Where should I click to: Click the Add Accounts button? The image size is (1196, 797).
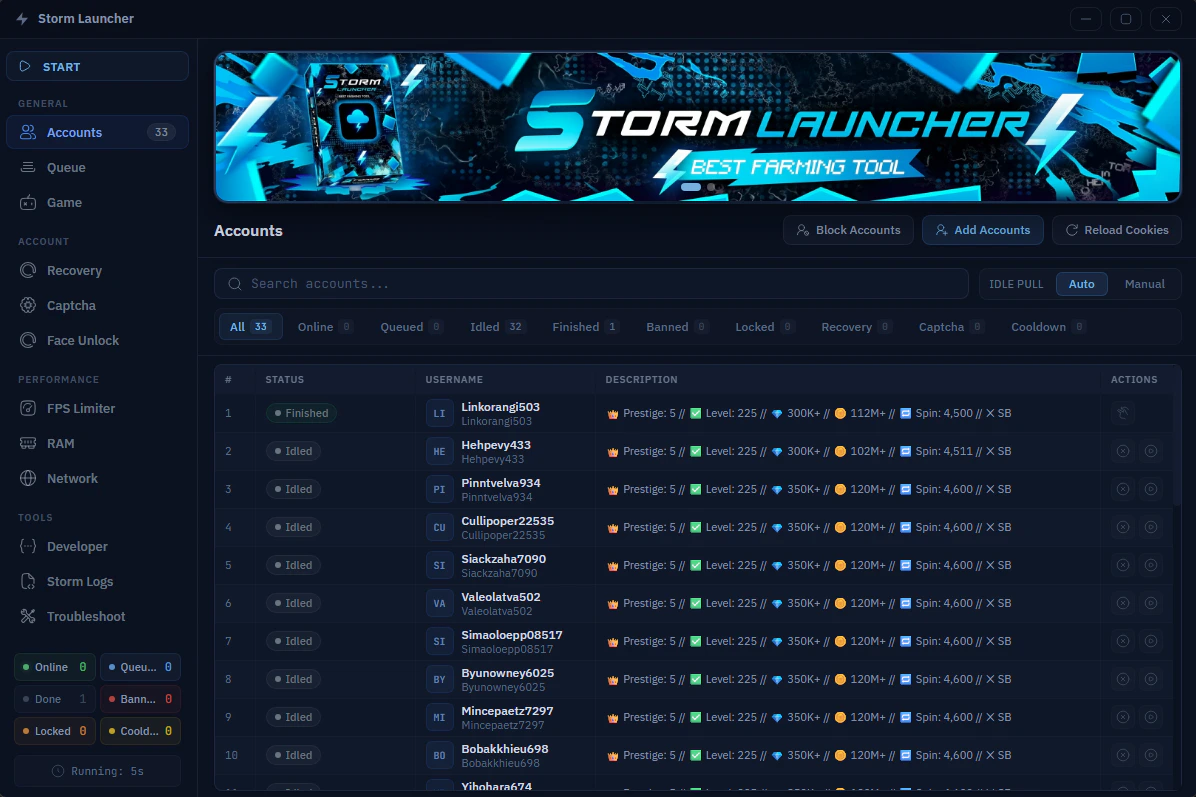[982, 230]
